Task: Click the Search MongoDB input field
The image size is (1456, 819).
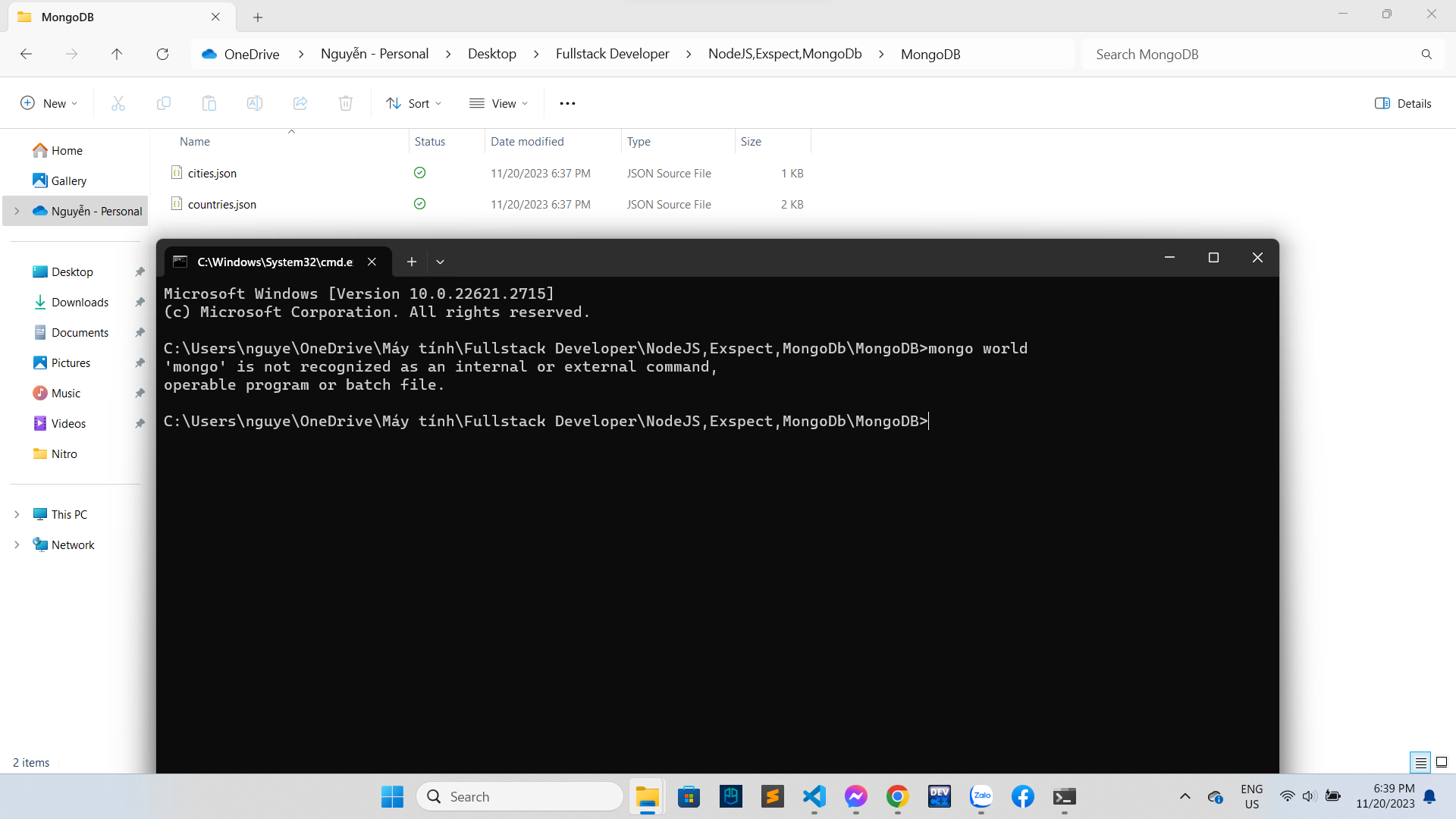Action: 1251,54
